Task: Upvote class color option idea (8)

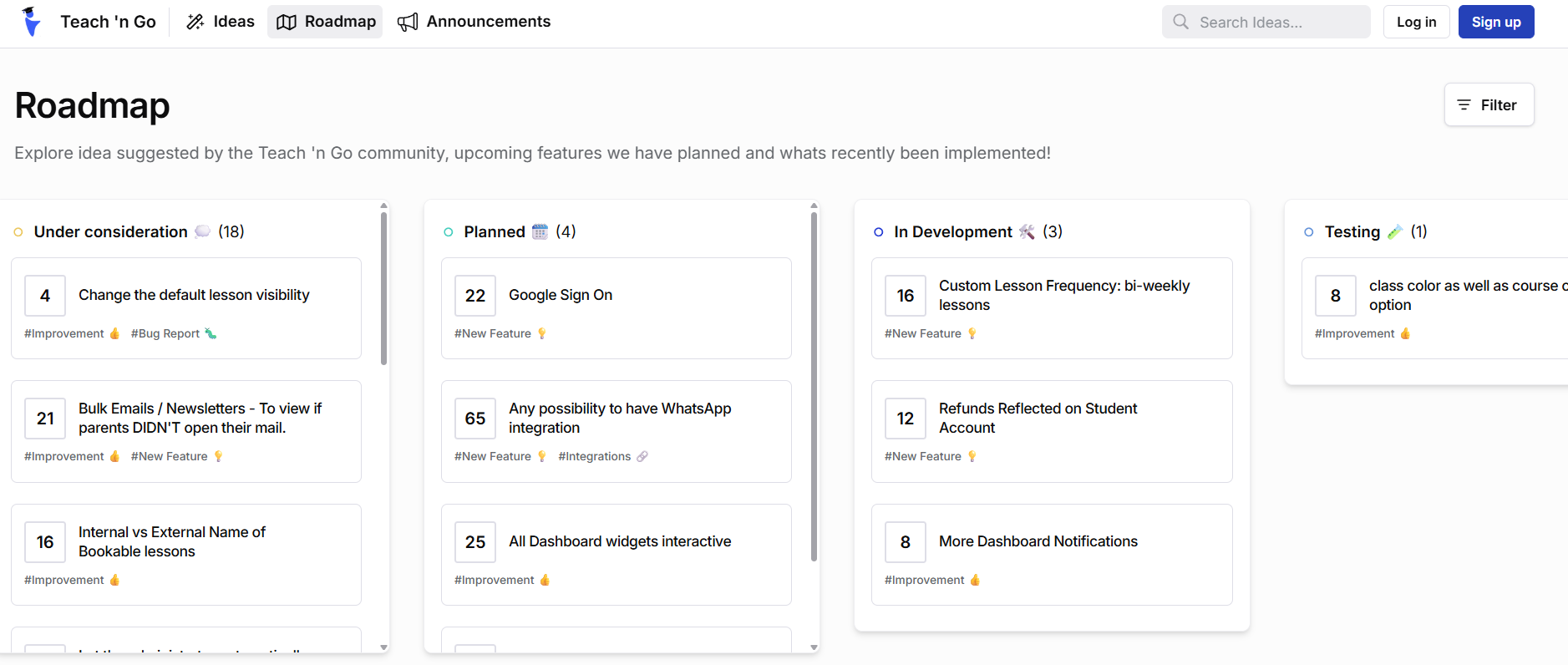Action: [x=1336, y=296]
